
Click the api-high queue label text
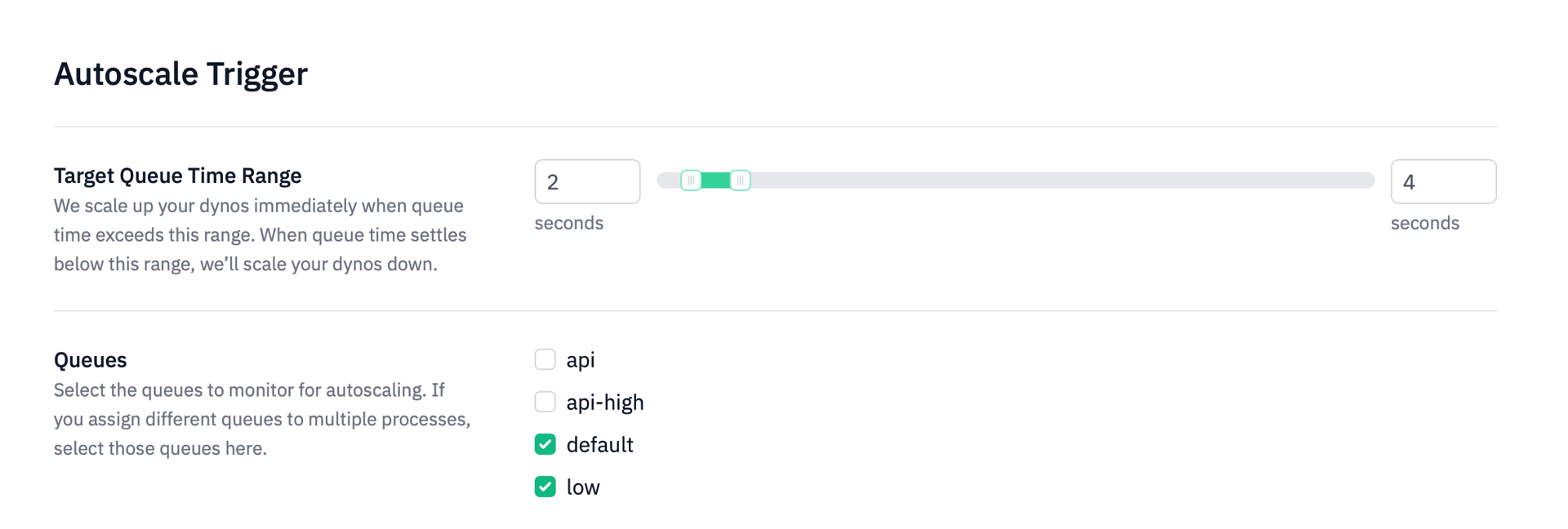pyautogui.click(x=605, y=401)
